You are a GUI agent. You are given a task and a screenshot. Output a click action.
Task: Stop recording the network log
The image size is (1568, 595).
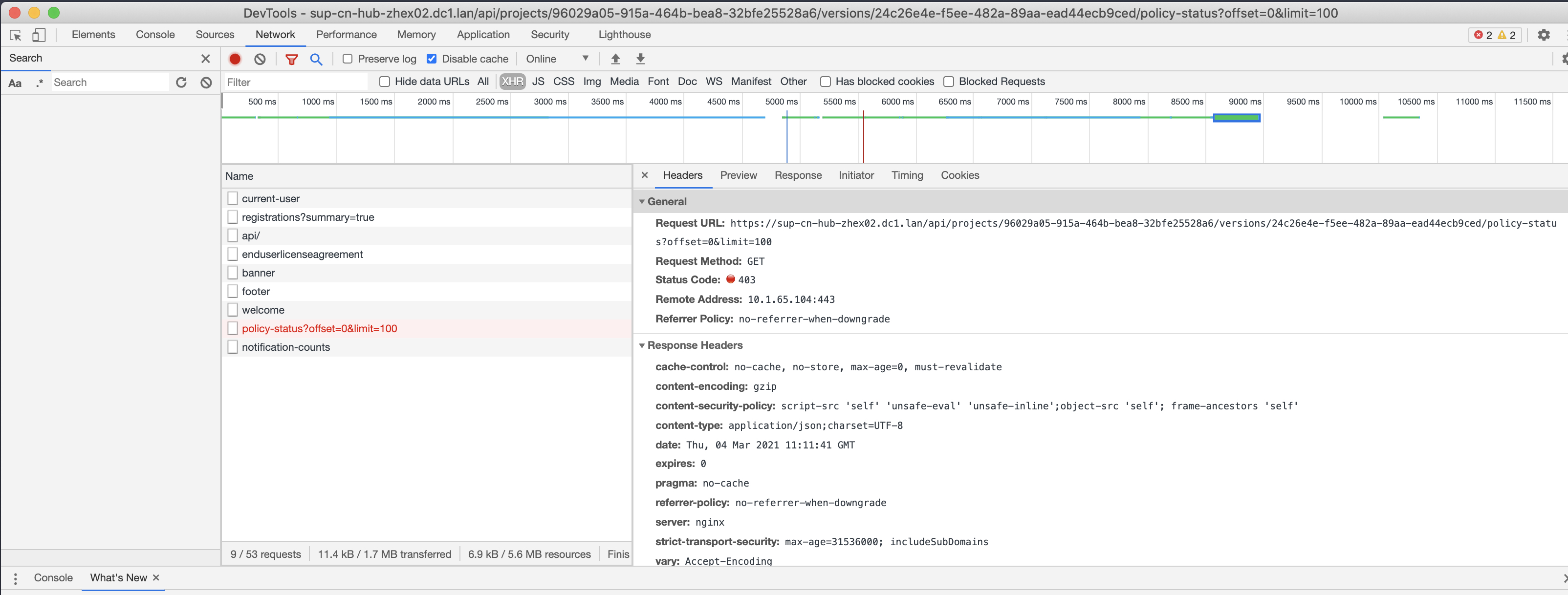pyautogui.click(x=234, y=59)
